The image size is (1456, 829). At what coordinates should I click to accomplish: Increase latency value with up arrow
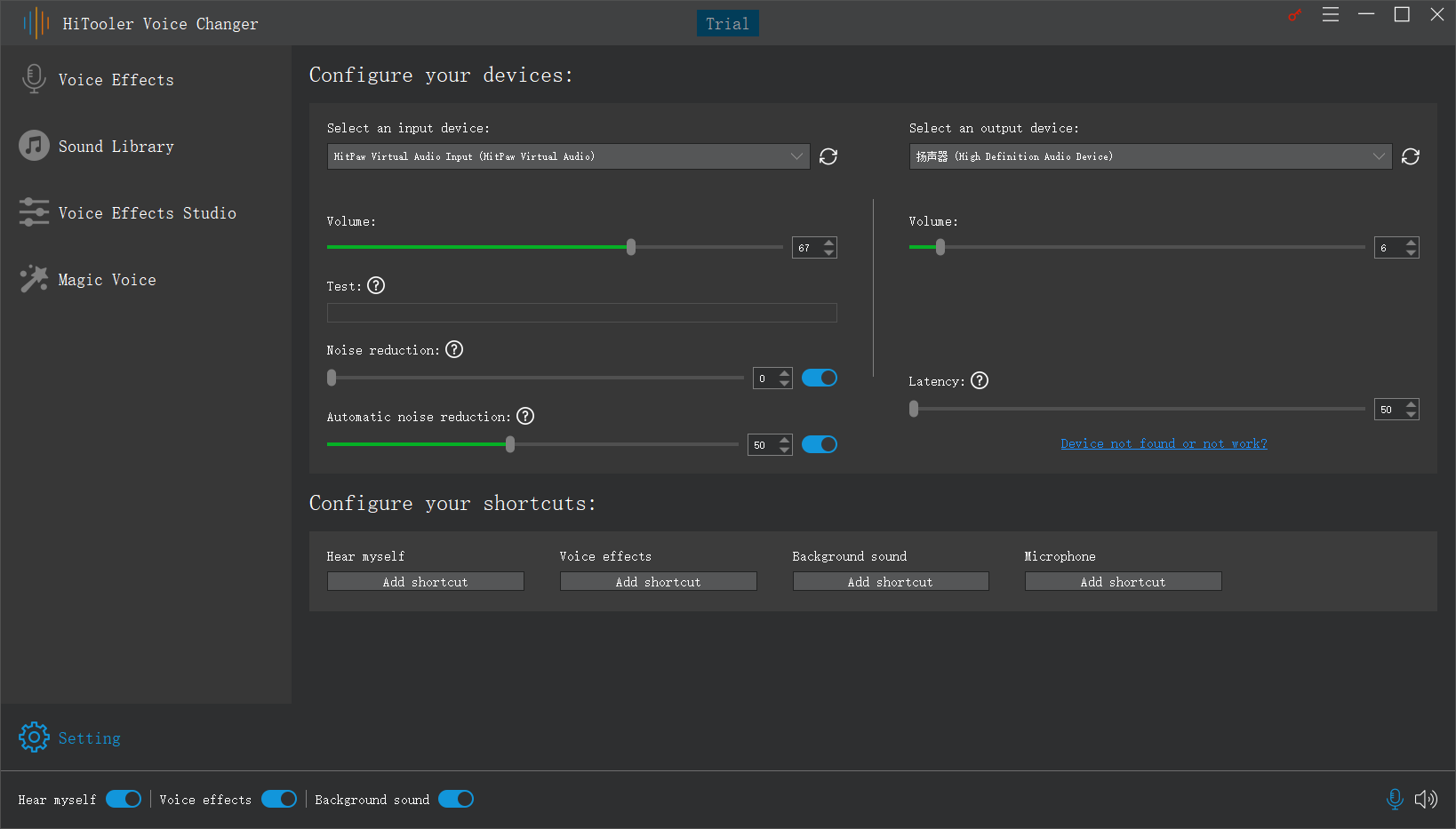[x=1412, y=404]
